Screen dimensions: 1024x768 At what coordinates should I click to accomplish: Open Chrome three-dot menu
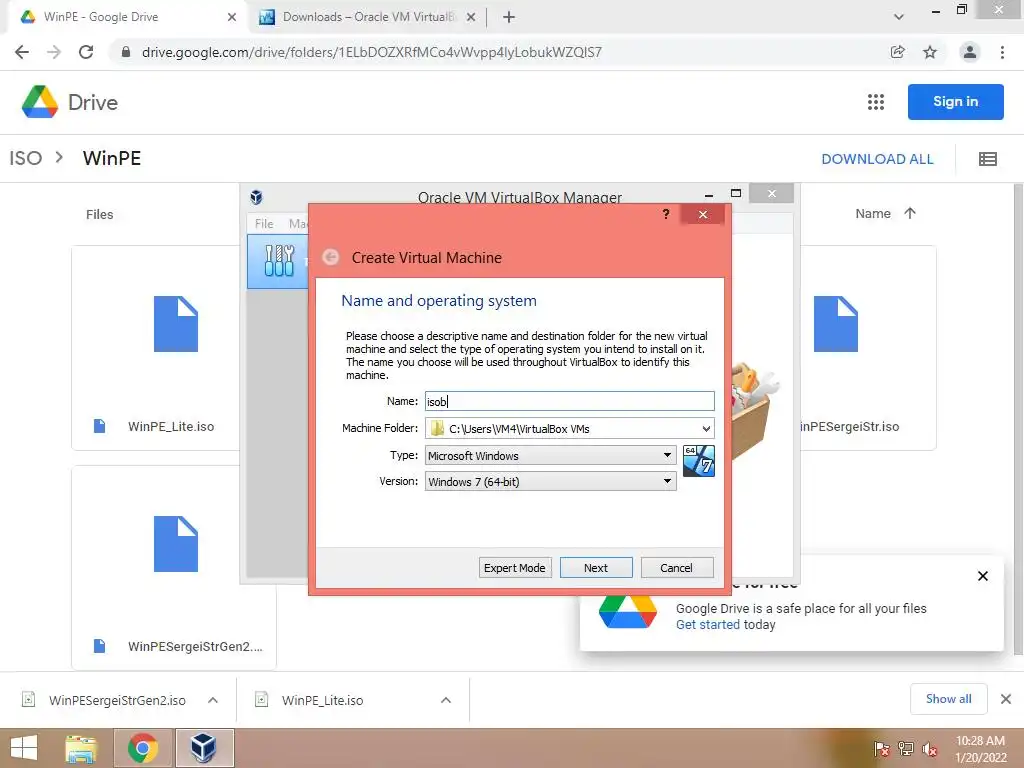pos(1002,52)
